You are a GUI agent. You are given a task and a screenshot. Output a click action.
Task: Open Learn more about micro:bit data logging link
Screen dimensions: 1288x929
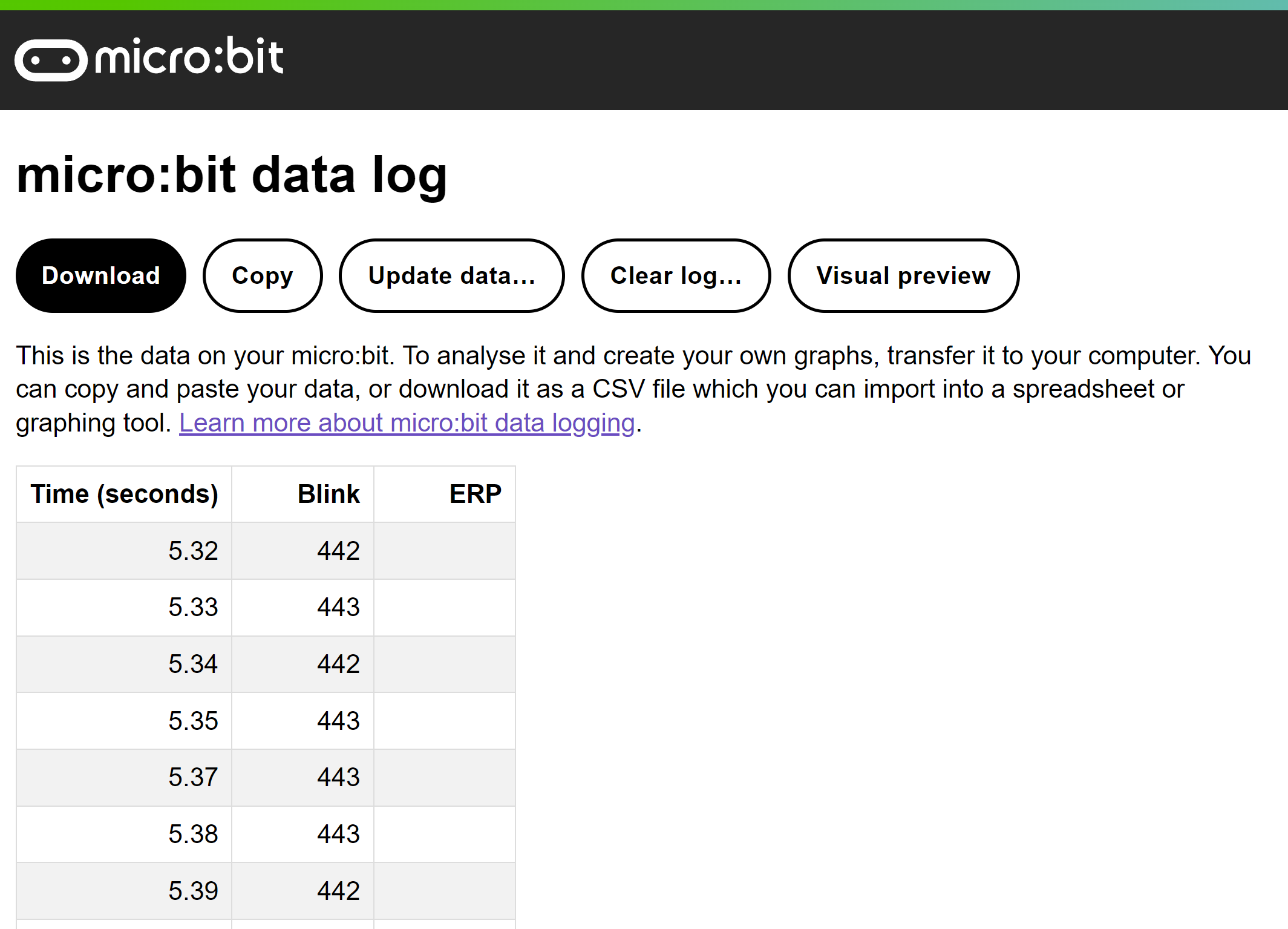(407, 423)
